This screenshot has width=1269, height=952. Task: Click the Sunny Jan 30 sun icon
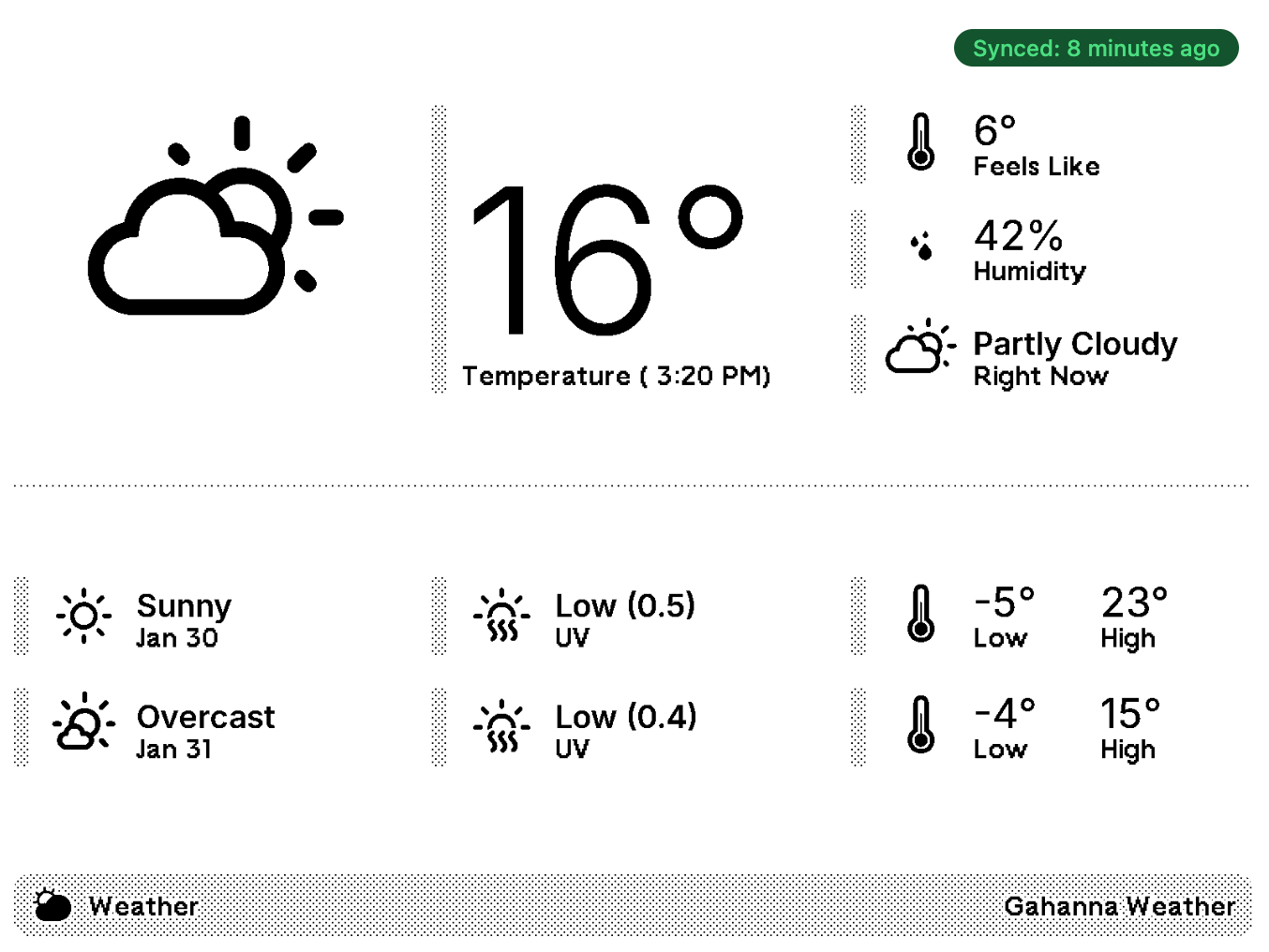83,616
